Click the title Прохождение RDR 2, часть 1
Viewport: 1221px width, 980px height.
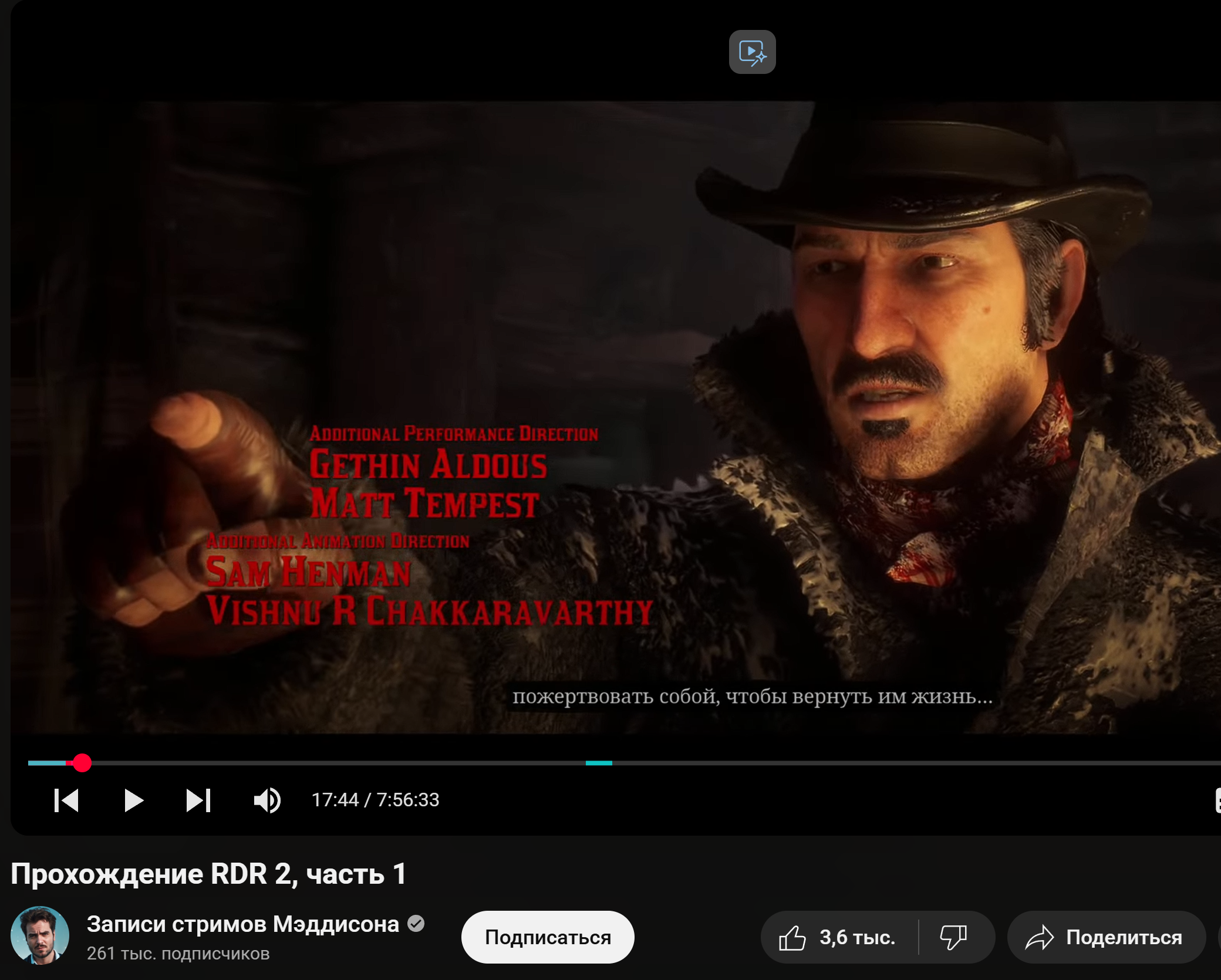[208, 874]
